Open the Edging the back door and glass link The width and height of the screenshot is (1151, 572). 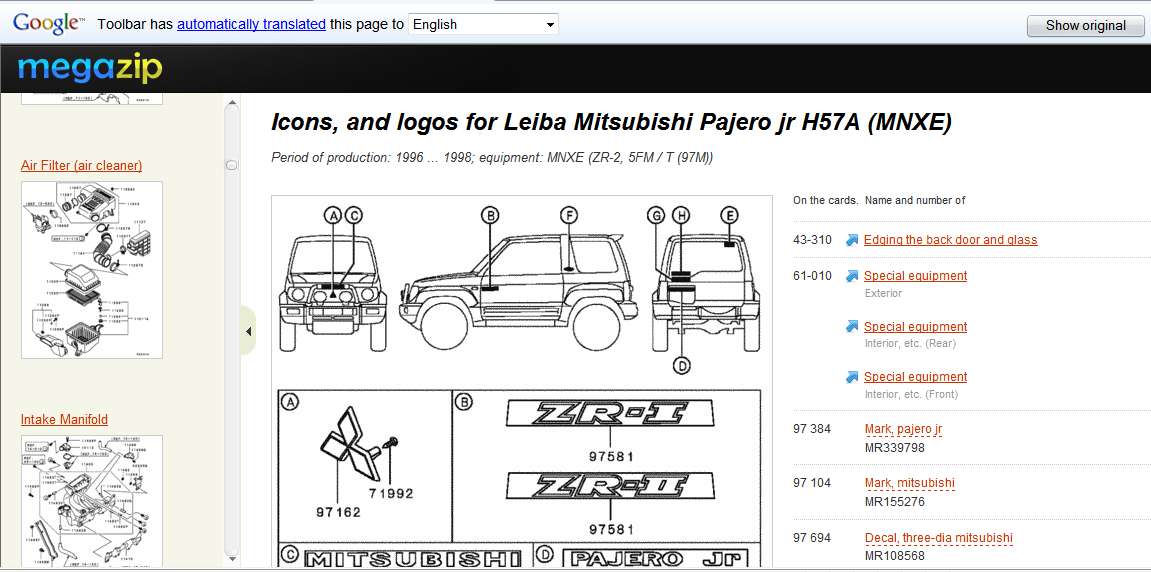pyautogui.click(x=950, y=240)
